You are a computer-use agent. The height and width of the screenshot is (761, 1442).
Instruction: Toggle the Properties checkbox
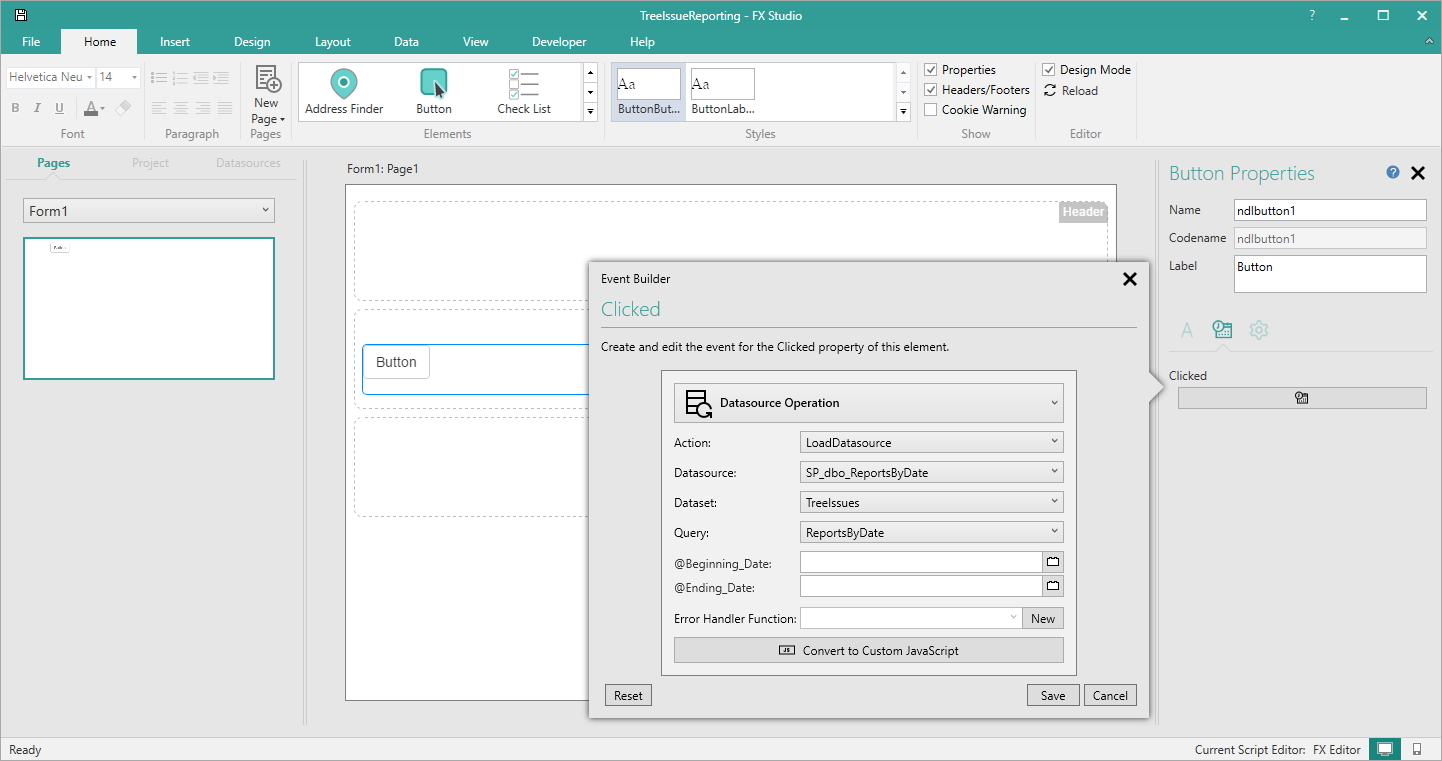coord(931,70)
